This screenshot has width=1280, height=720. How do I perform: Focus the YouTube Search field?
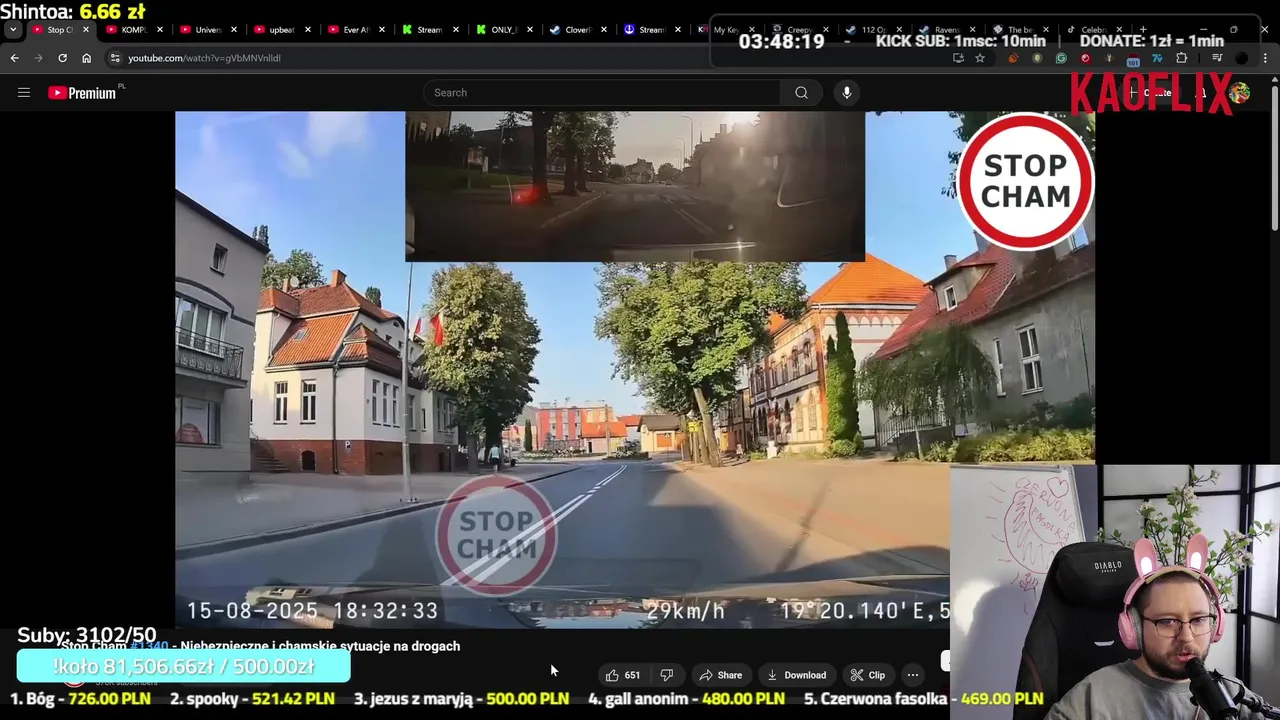click(x=602, y=93)
